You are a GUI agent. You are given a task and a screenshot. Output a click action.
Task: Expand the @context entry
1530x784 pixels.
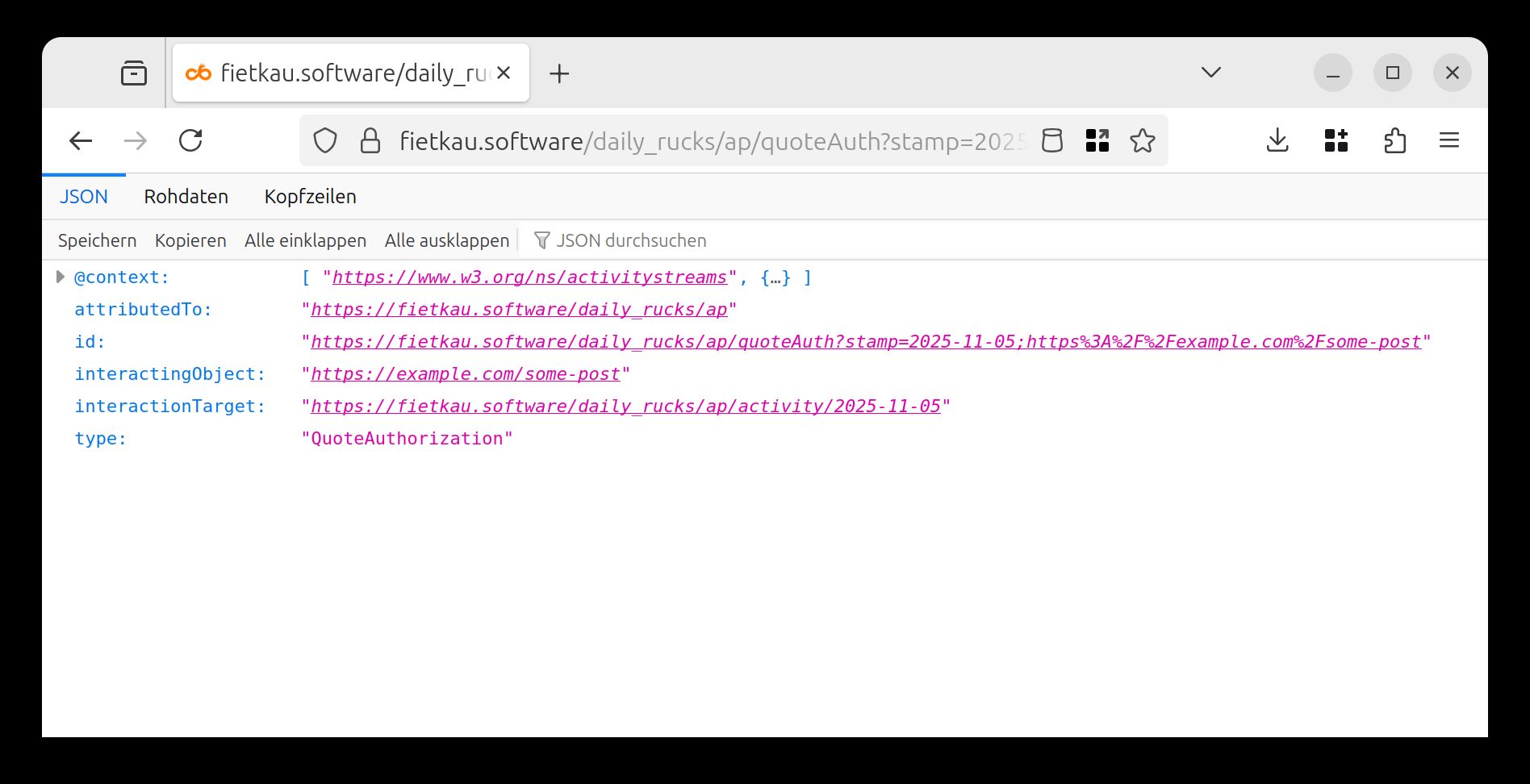(x=61, y=277)
